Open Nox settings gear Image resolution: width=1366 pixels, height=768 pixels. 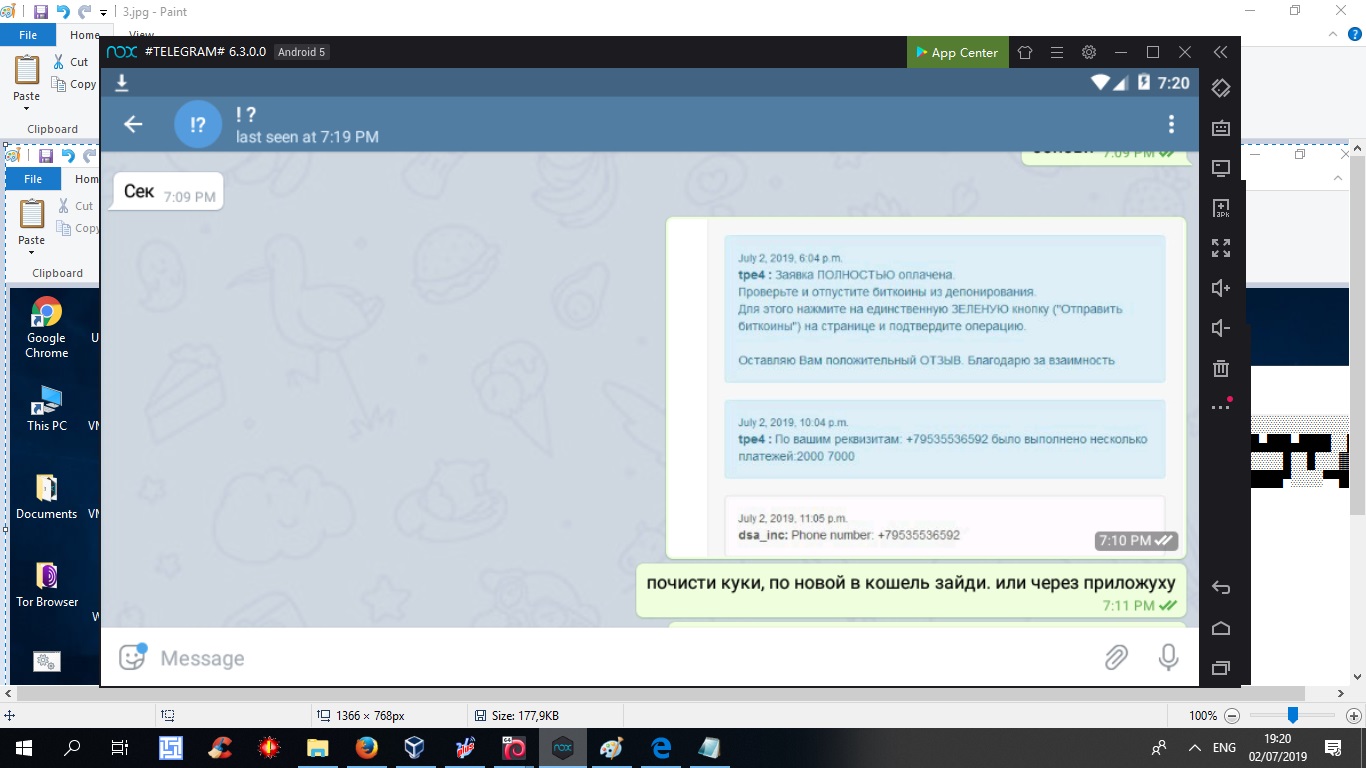coord(1089,52)
